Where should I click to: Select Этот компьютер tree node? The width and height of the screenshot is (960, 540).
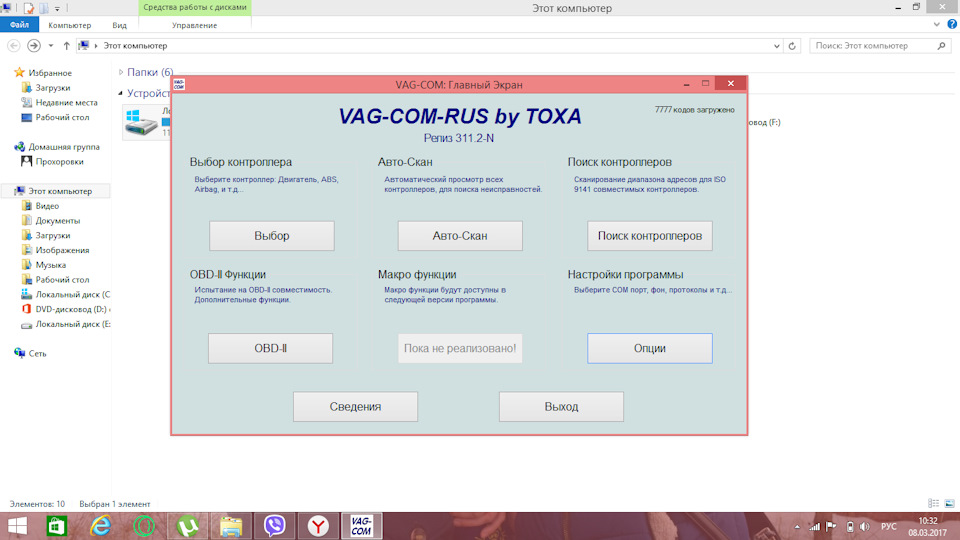pyautogui.click(x=60, y=191)
